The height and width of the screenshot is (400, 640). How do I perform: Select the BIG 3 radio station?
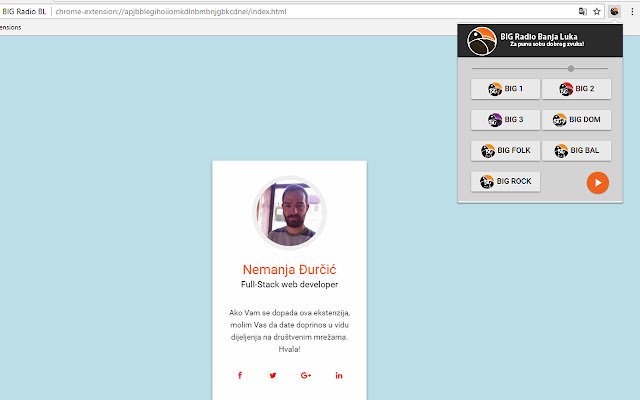click(505, 120)
